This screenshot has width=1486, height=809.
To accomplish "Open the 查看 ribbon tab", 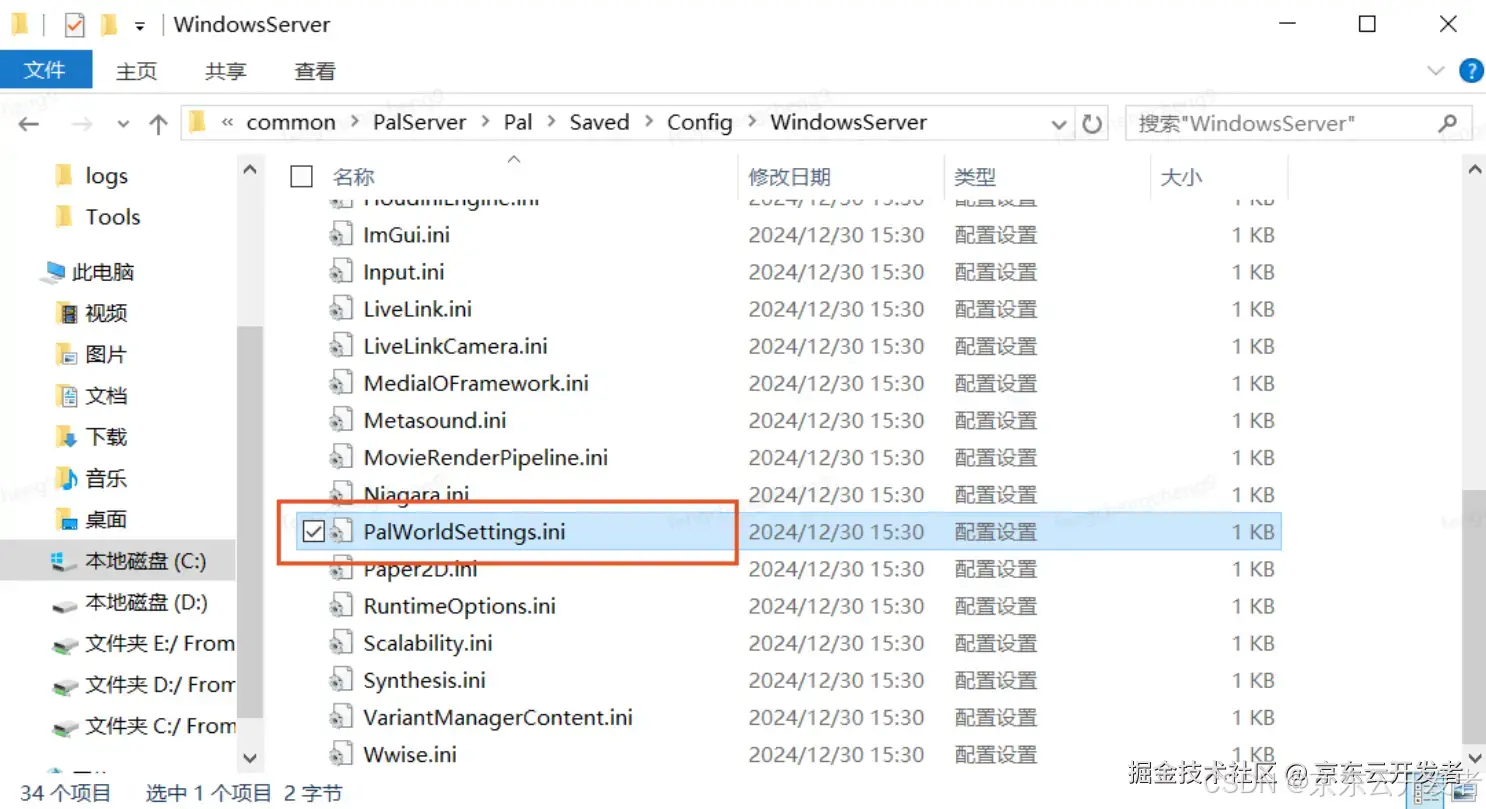I will click(315, 71).
